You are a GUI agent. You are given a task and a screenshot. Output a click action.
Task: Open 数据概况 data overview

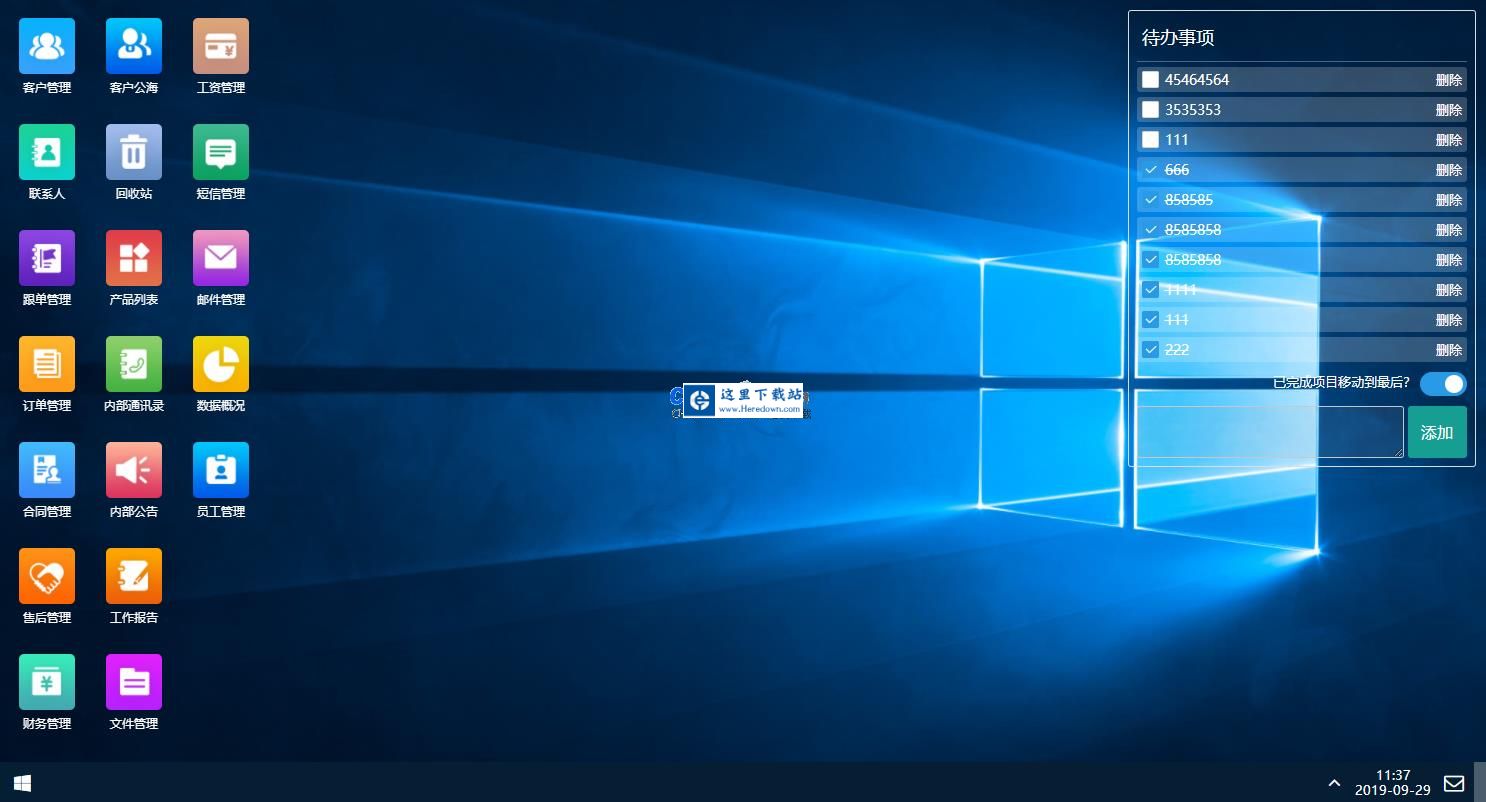220,364
